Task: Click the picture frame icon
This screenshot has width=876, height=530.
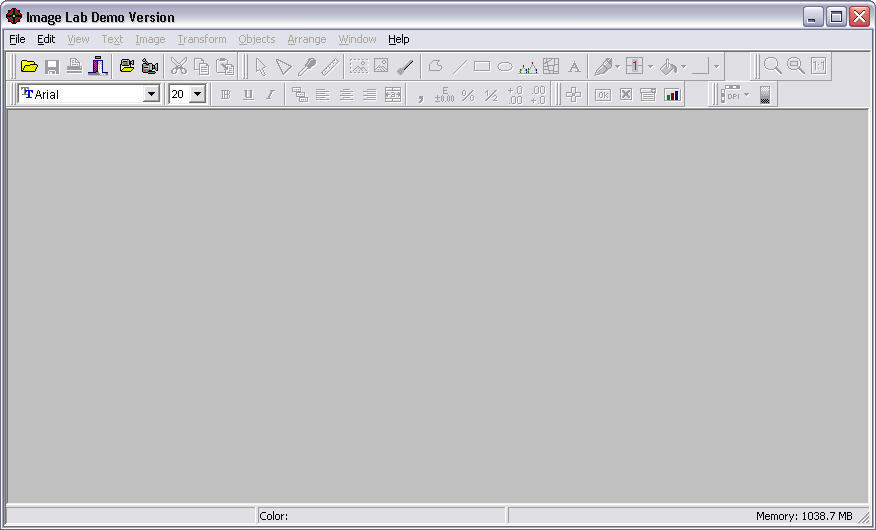Action: tap(382, 66)
